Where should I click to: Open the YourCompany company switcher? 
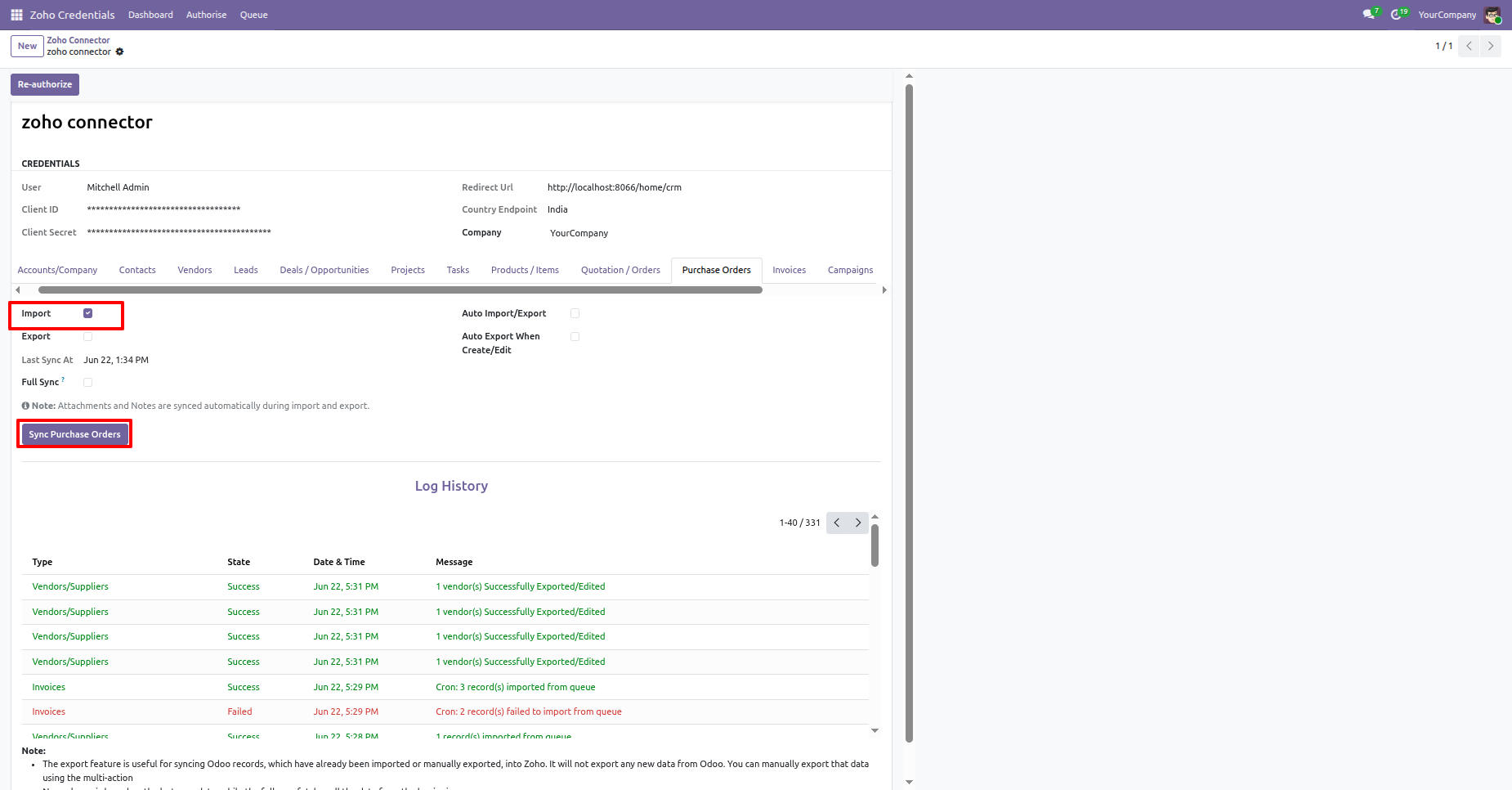1447,15
